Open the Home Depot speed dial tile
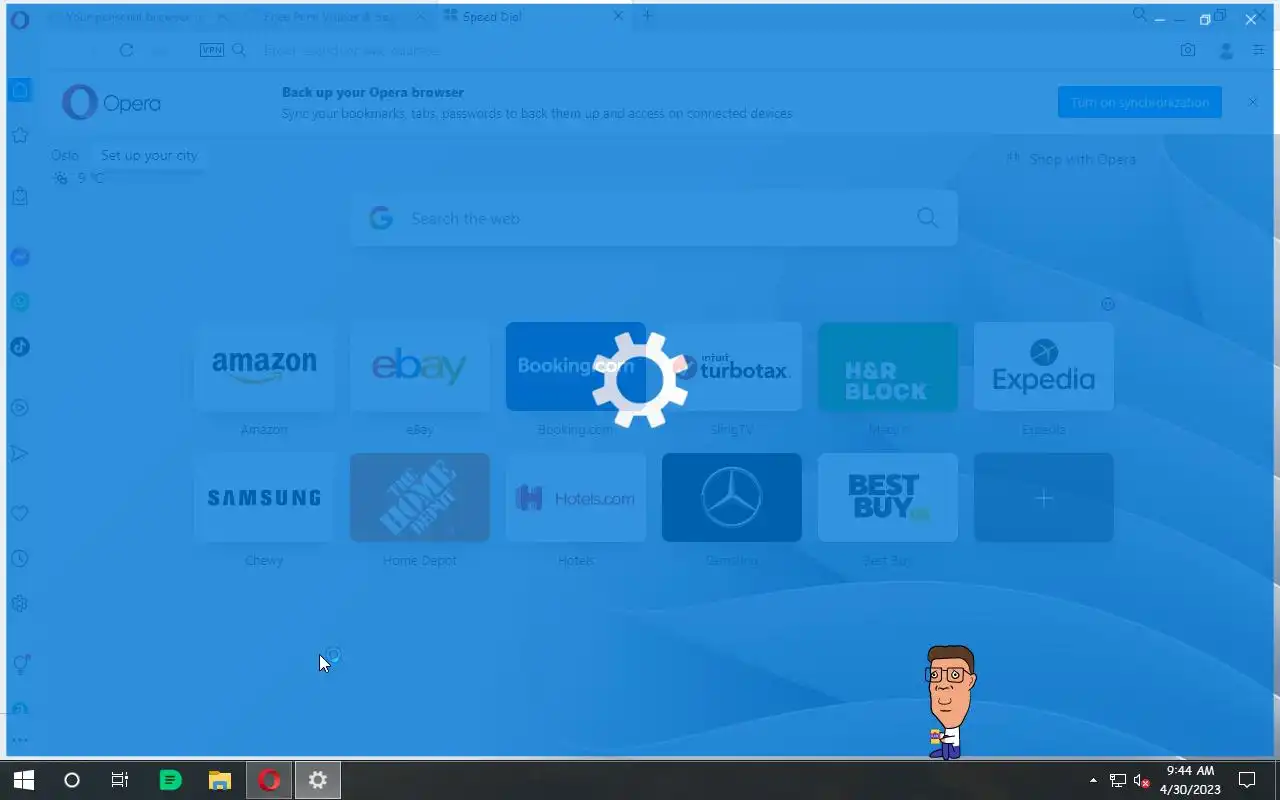The width and height of the screenshot is (1280, 800). (x=420, y=497)
